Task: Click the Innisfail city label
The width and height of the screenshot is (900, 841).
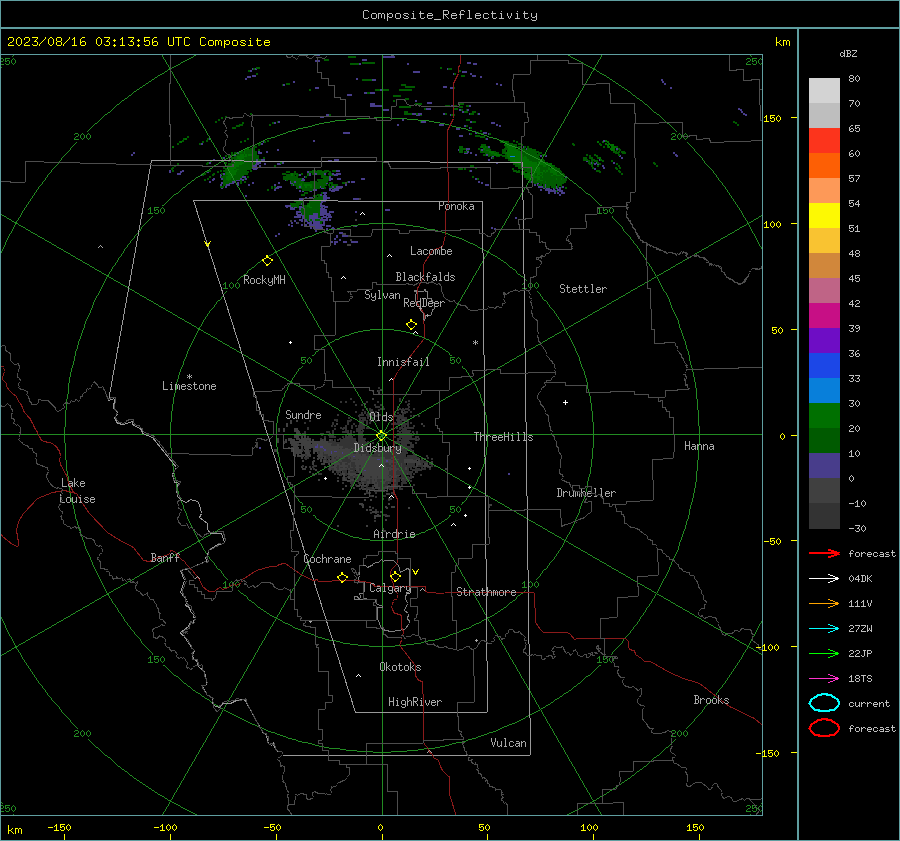Action: (403, 362)
